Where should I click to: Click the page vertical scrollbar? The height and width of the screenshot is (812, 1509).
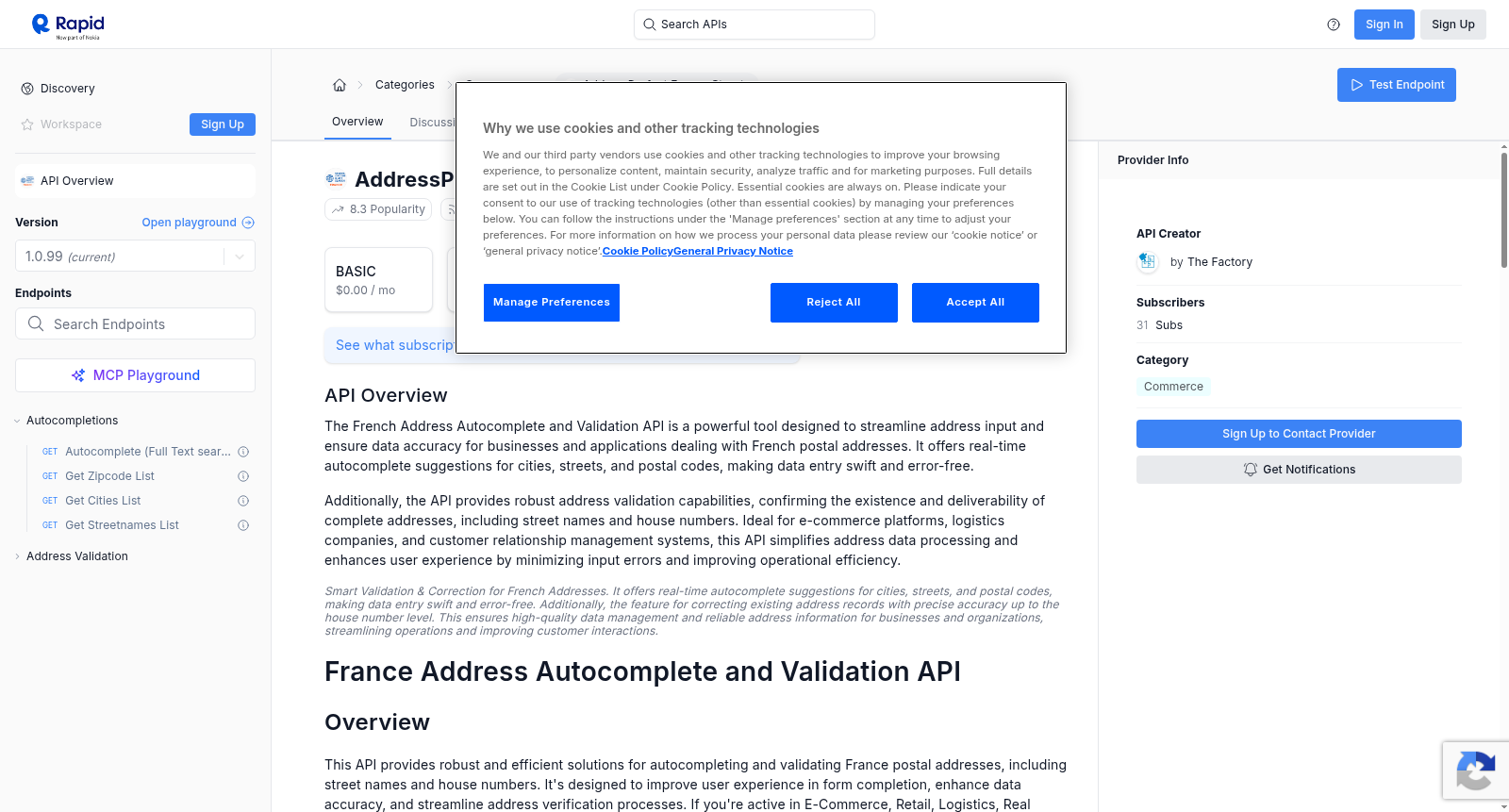pyautogui.click(x=1504, y=209)
